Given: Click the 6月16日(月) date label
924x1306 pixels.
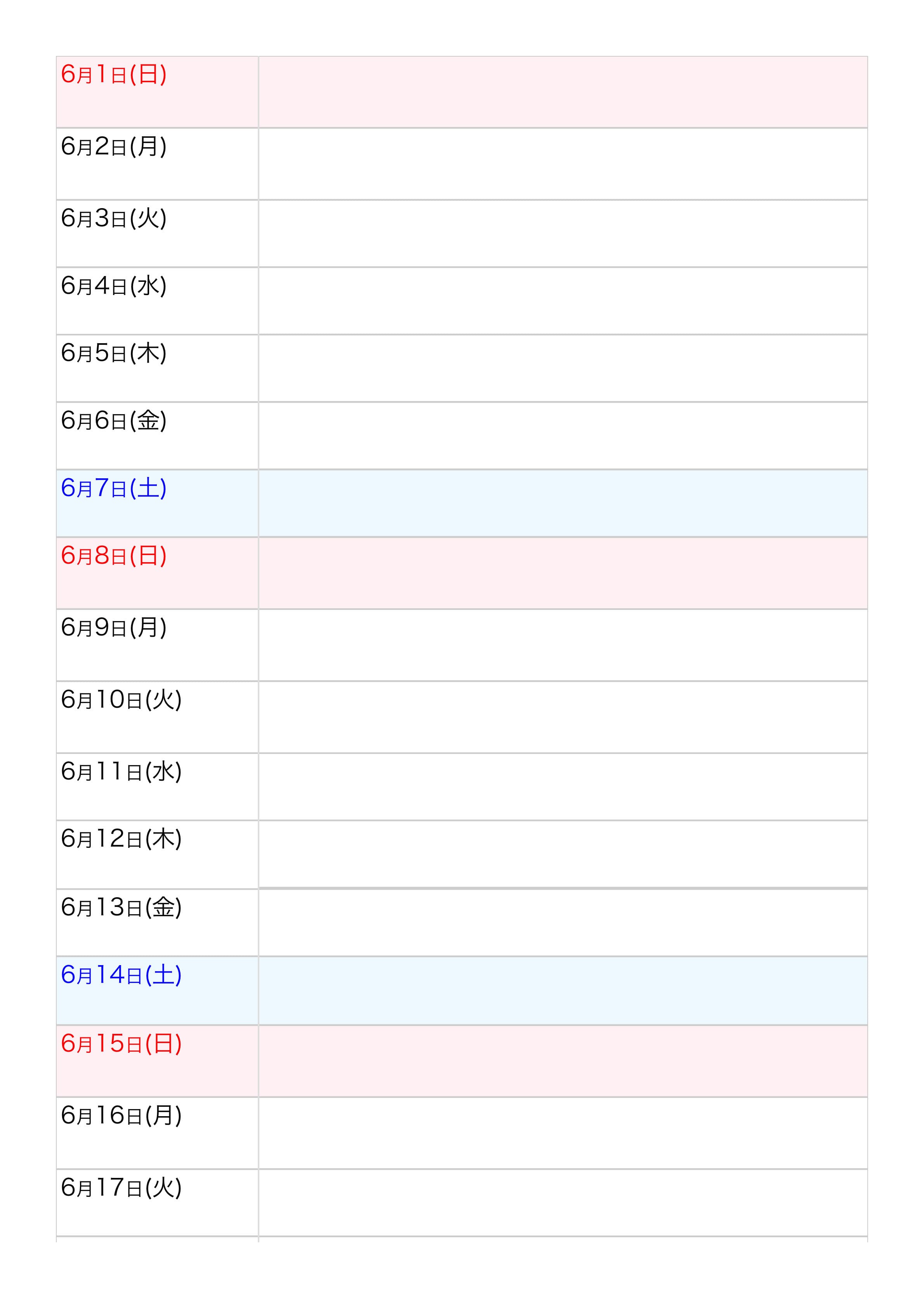Looking at the screenshot, I should pyautogui.click(x=121, y=1116).
